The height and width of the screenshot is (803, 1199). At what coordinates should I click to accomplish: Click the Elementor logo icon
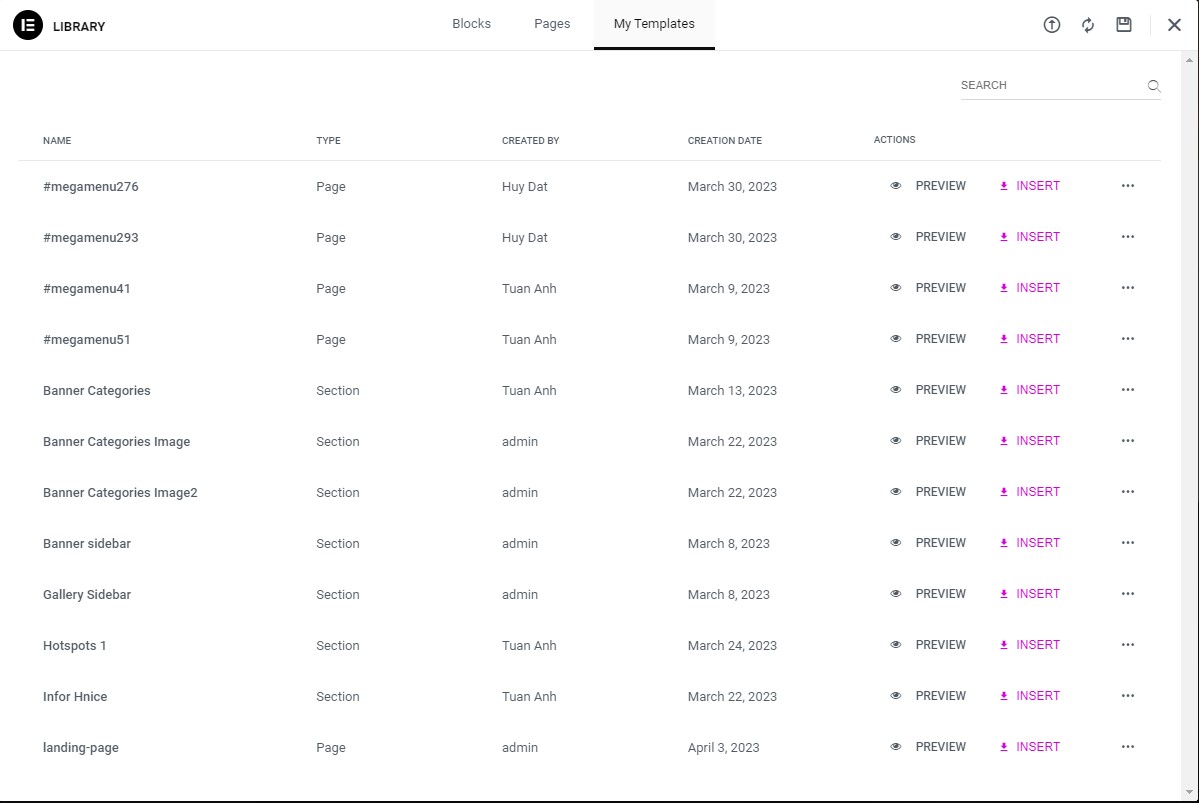coord(28,25)
